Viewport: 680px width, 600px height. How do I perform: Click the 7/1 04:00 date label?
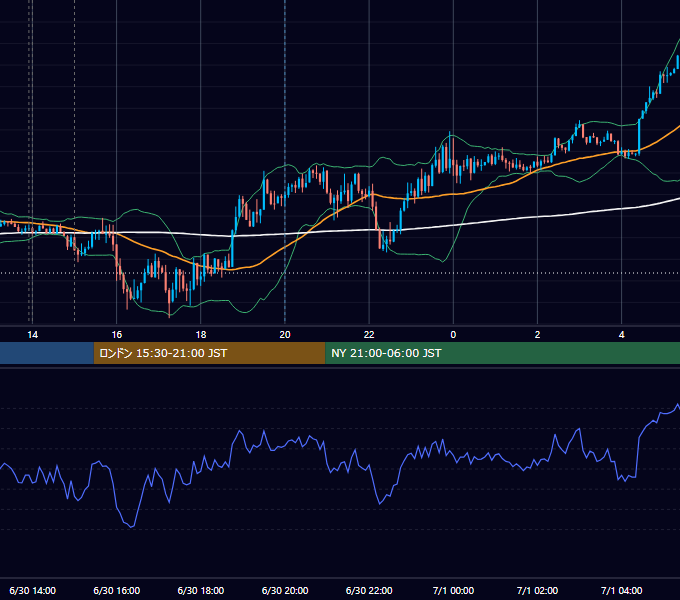621,590
